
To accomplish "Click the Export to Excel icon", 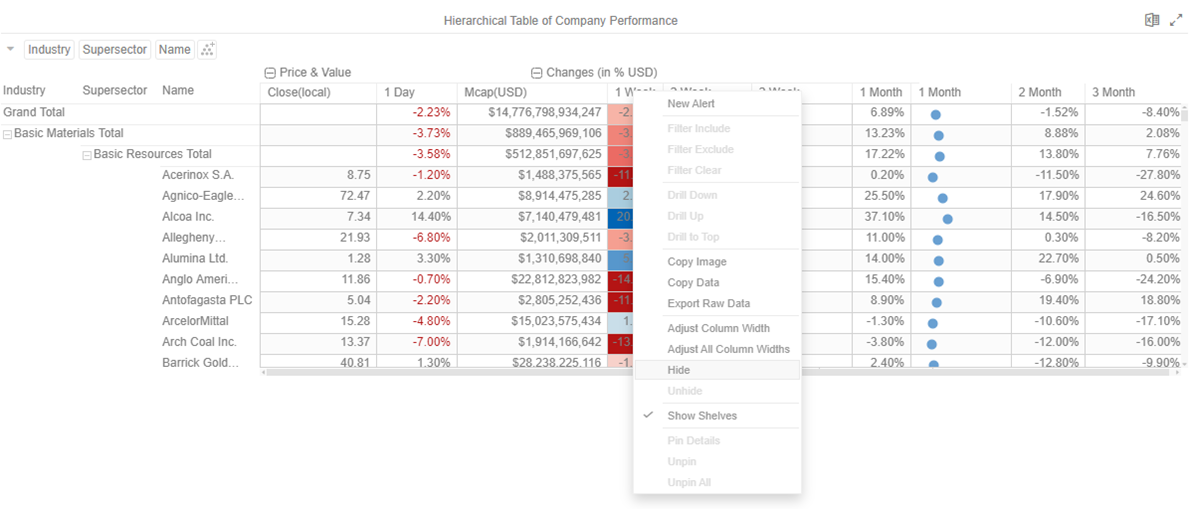I will [x=1152, y=20].
